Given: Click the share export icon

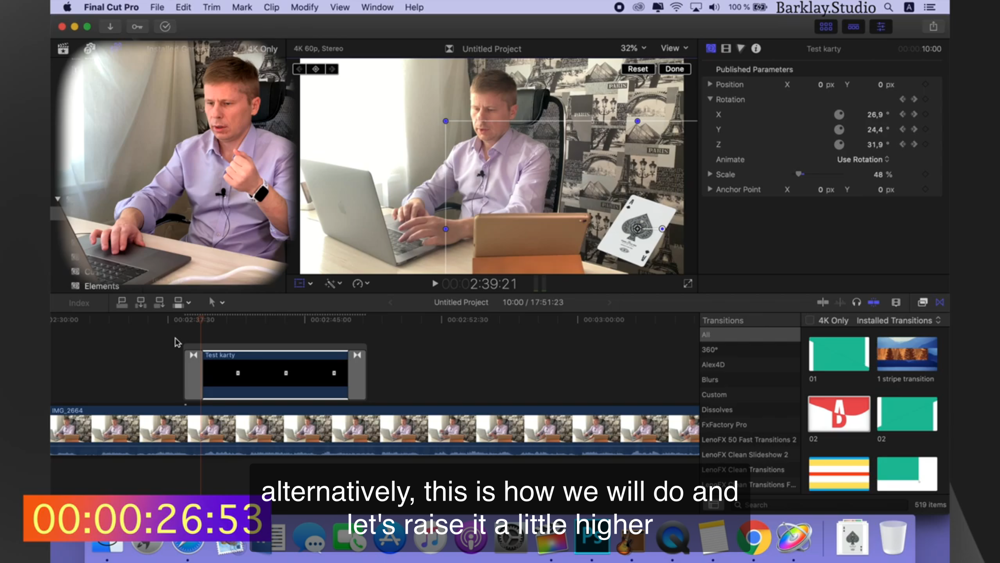Looking at the screenshot, I should tap(933, 27).
